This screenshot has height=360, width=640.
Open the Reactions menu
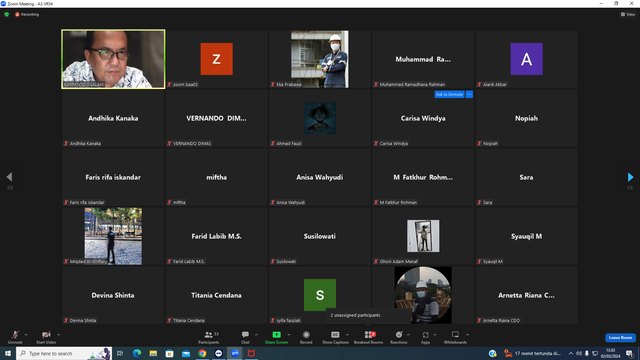[x=399, y=337]
